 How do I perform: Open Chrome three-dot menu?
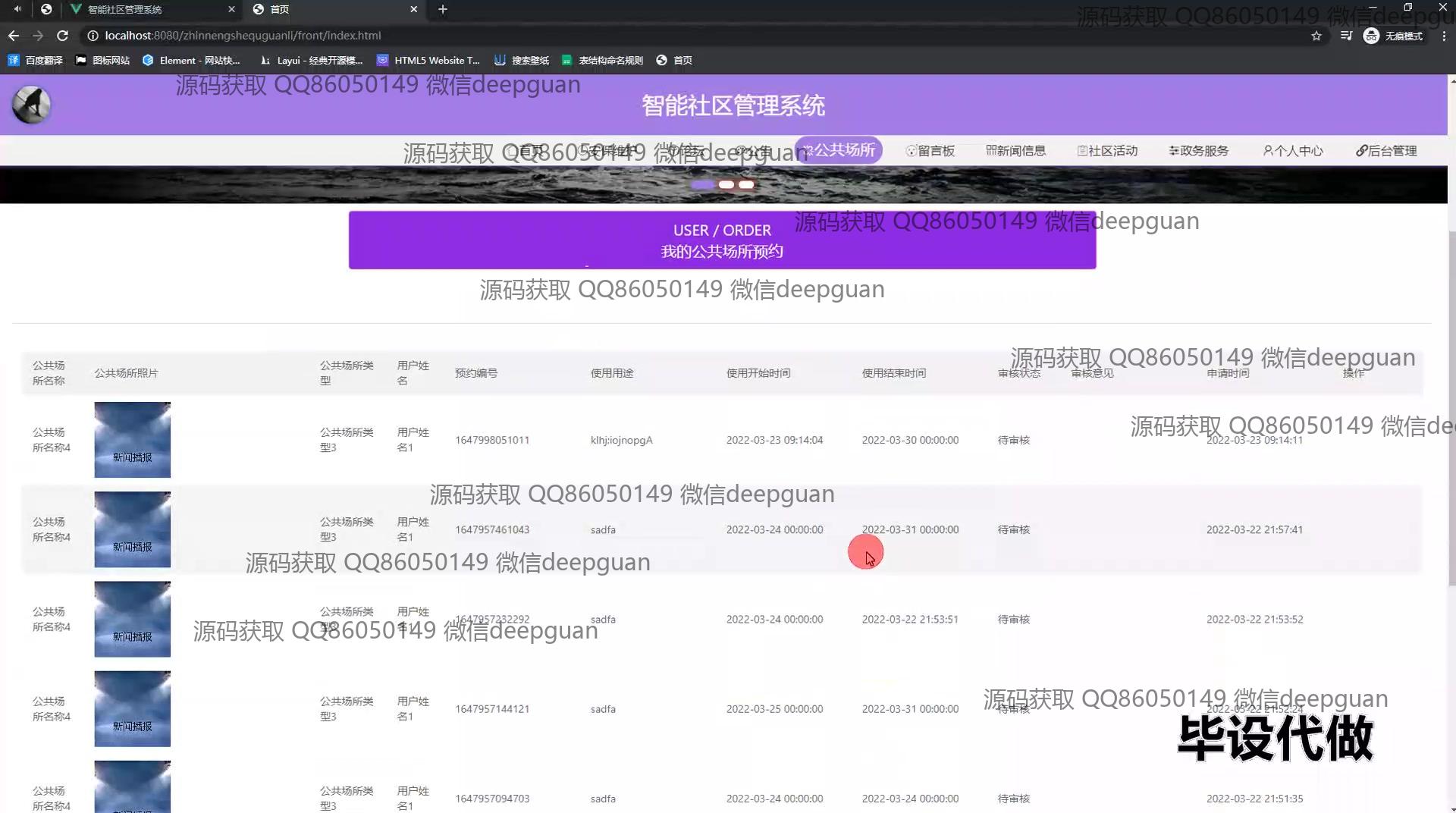(1444, 36)
